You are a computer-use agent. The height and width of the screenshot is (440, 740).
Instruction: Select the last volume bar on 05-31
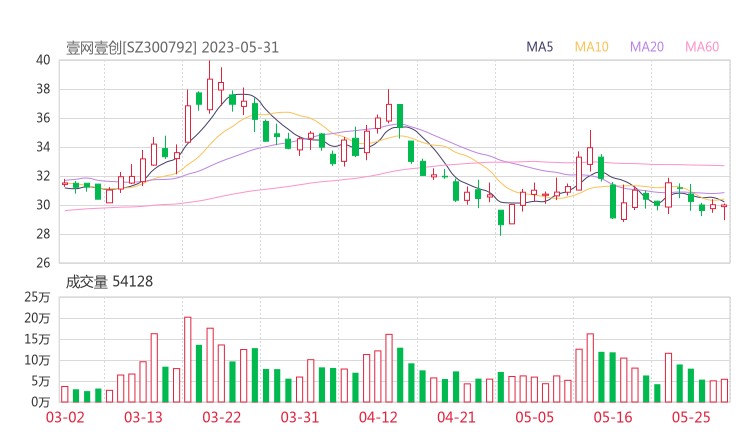click(724, 391)
